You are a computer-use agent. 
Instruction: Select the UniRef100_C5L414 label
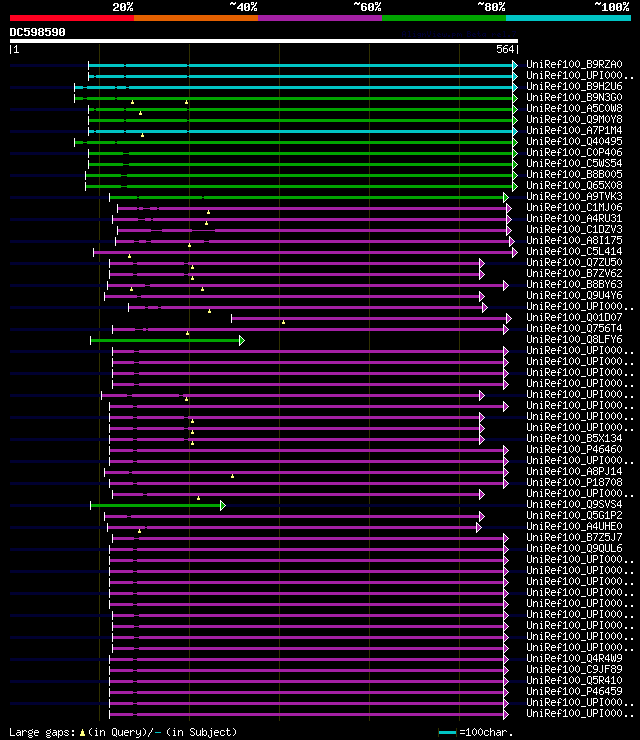pyautogui.click(x=574, y=252)
